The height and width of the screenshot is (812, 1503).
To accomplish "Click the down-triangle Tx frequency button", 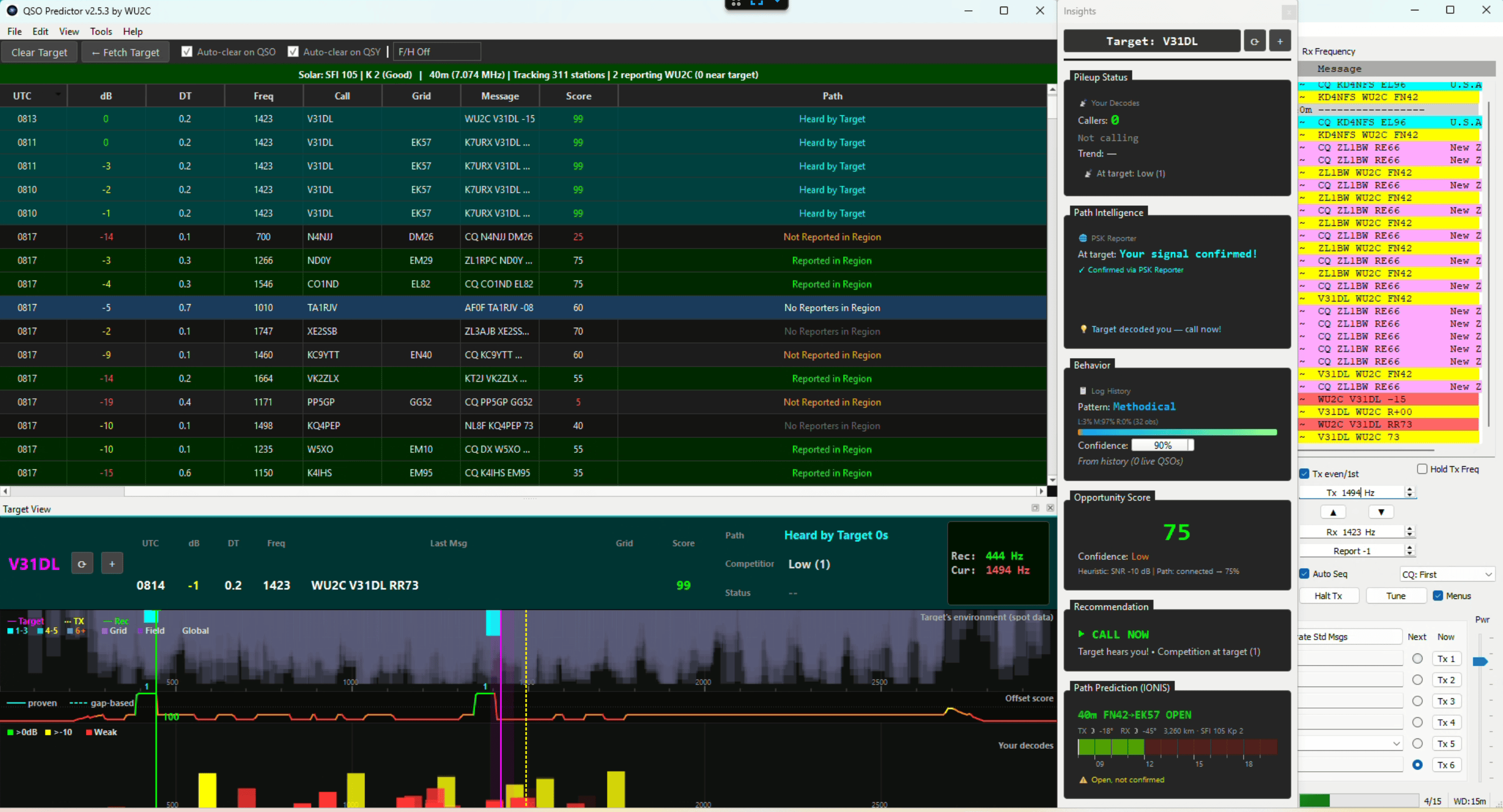I will pos(1381,512).
